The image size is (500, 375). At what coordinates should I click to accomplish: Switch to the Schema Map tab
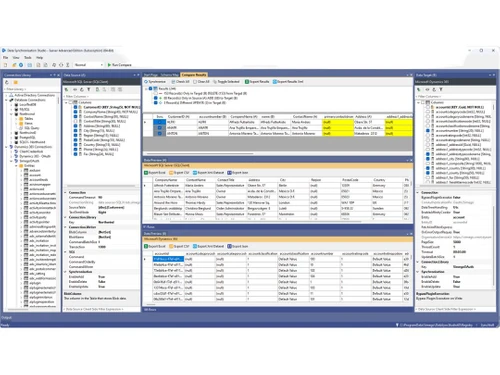[x=170, y=75]
